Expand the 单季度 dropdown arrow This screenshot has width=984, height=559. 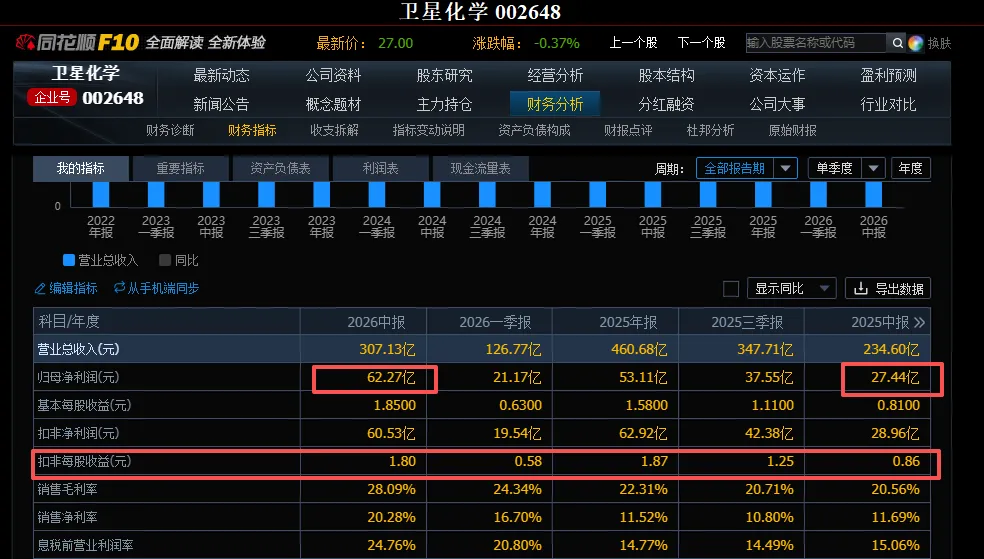(874, 168)
